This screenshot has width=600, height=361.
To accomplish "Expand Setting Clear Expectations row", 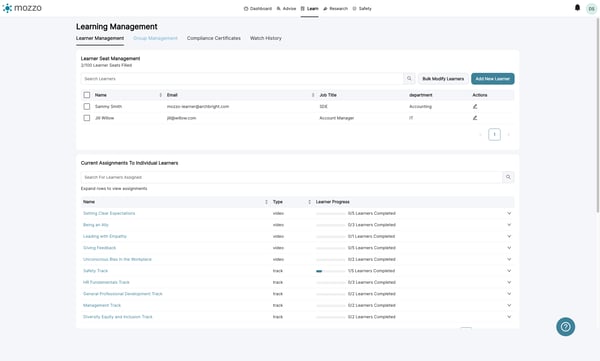I will [509, 213].
